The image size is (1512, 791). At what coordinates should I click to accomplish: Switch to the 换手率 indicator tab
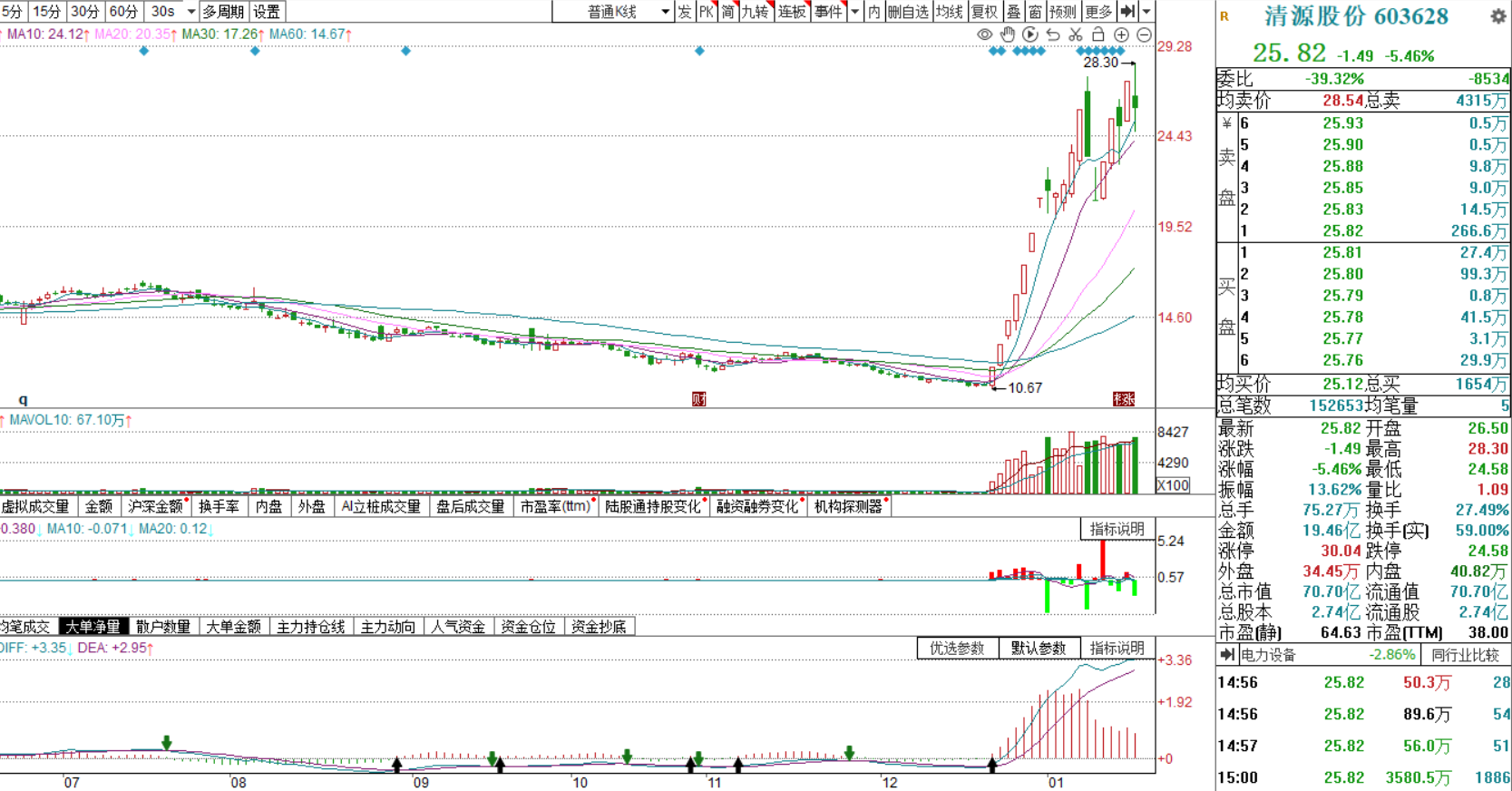pyautogui.click(x=219, y=506)
